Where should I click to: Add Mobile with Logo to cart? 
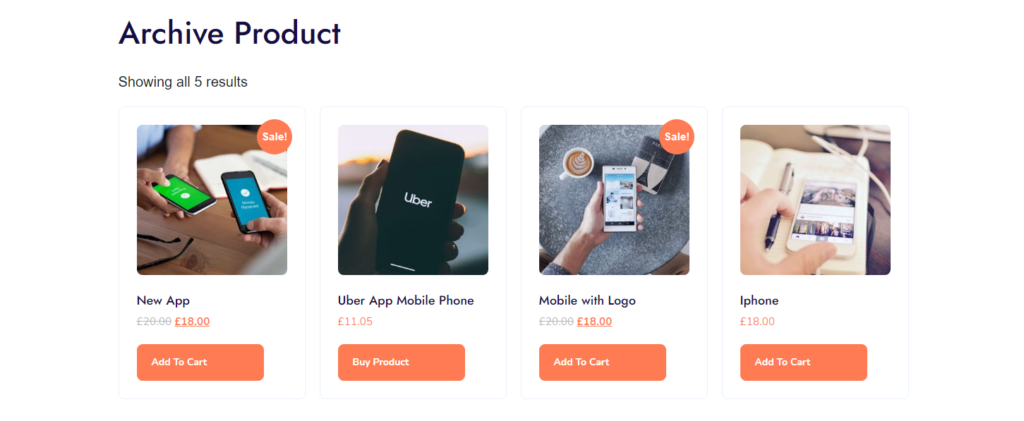pos(602,362)
